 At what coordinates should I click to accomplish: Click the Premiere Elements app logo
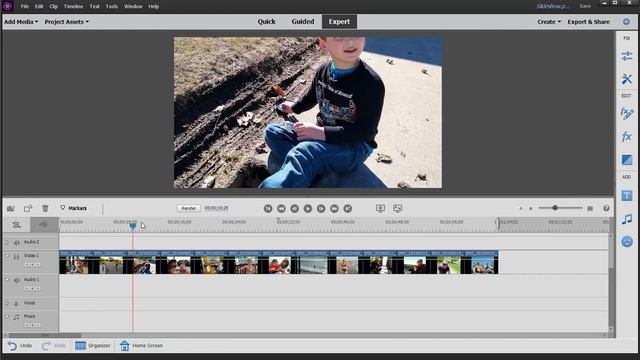tap(7, 6)
